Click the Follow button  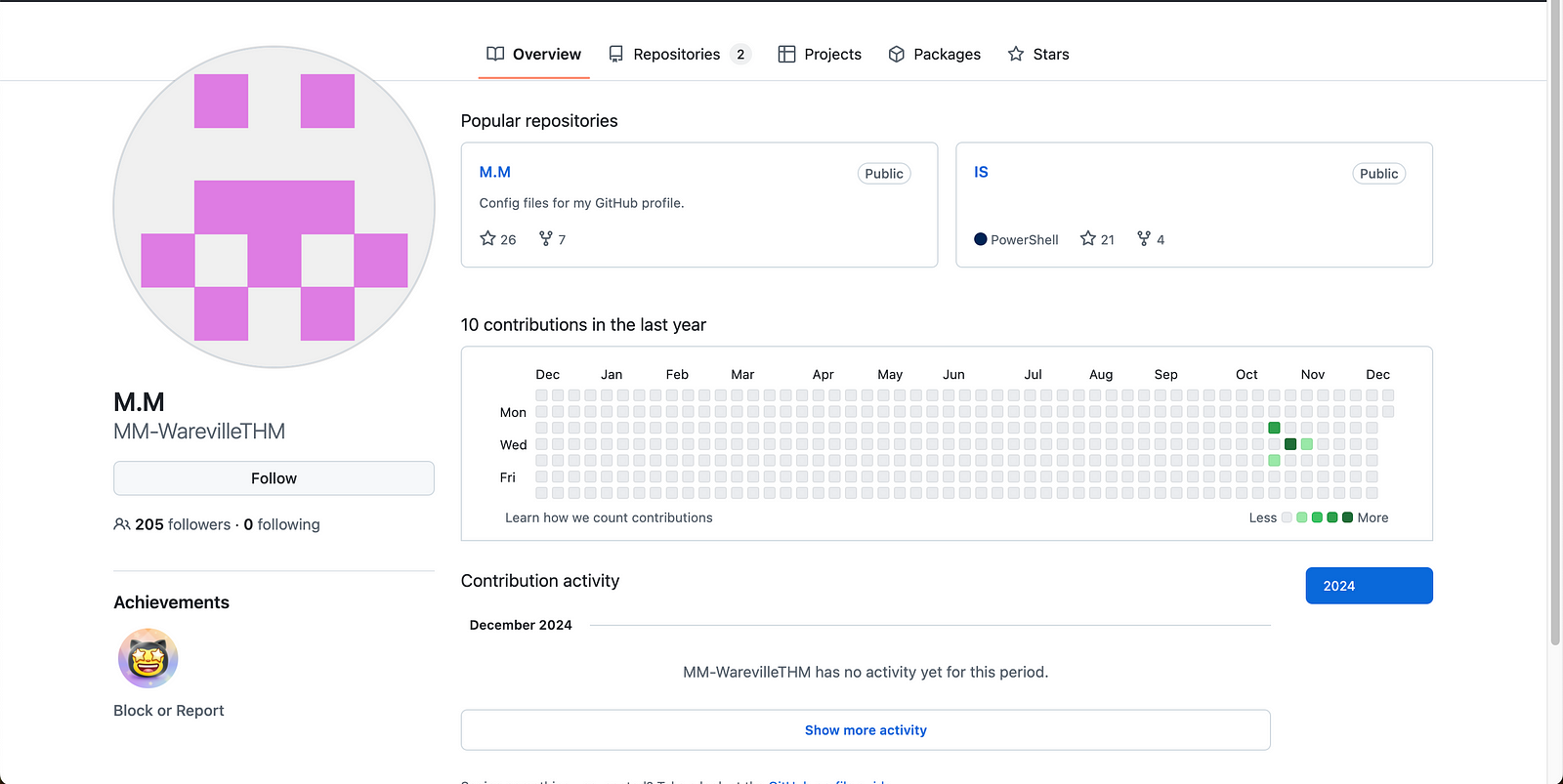(x=274, y=478)
